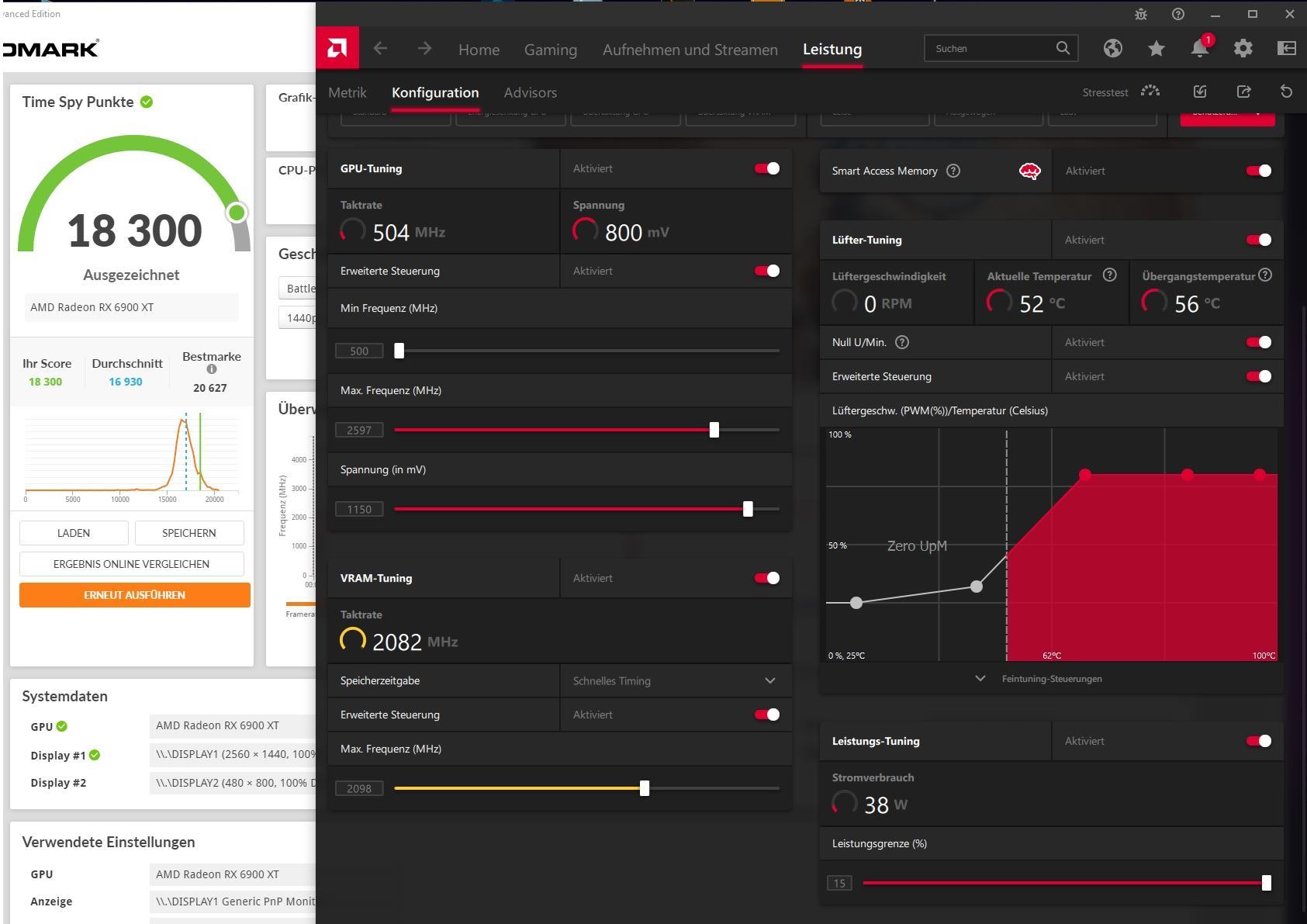Open Null U/Min. help icon

click(x=902, y=342)
